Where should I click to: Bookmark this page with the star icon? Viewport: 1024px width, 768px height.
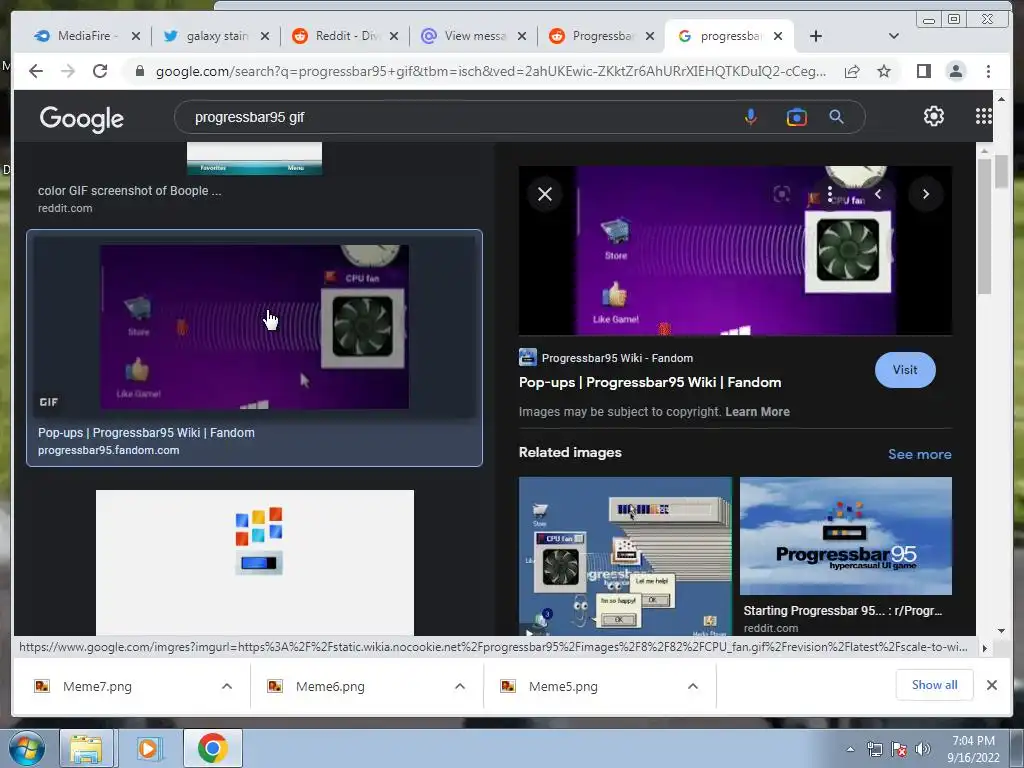coord(884,71)
